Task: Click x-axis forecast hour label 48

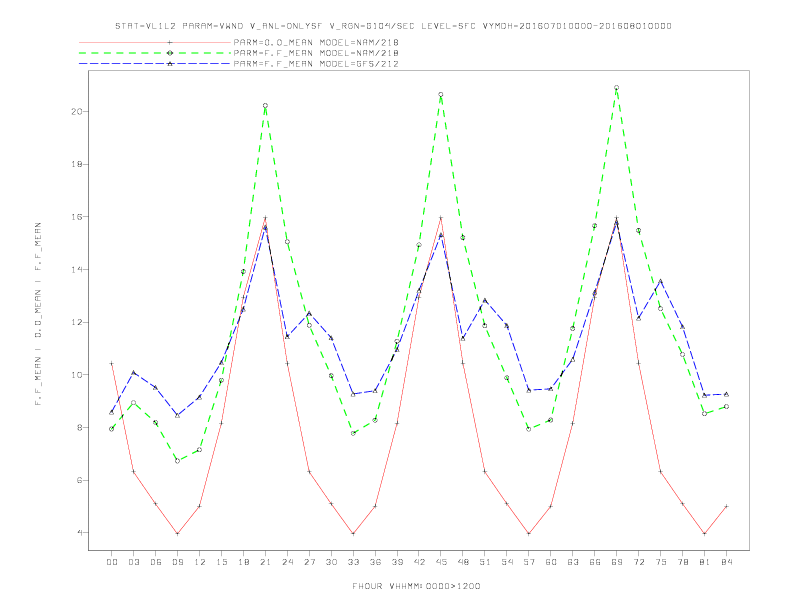Action: click(x=463, y=562)
